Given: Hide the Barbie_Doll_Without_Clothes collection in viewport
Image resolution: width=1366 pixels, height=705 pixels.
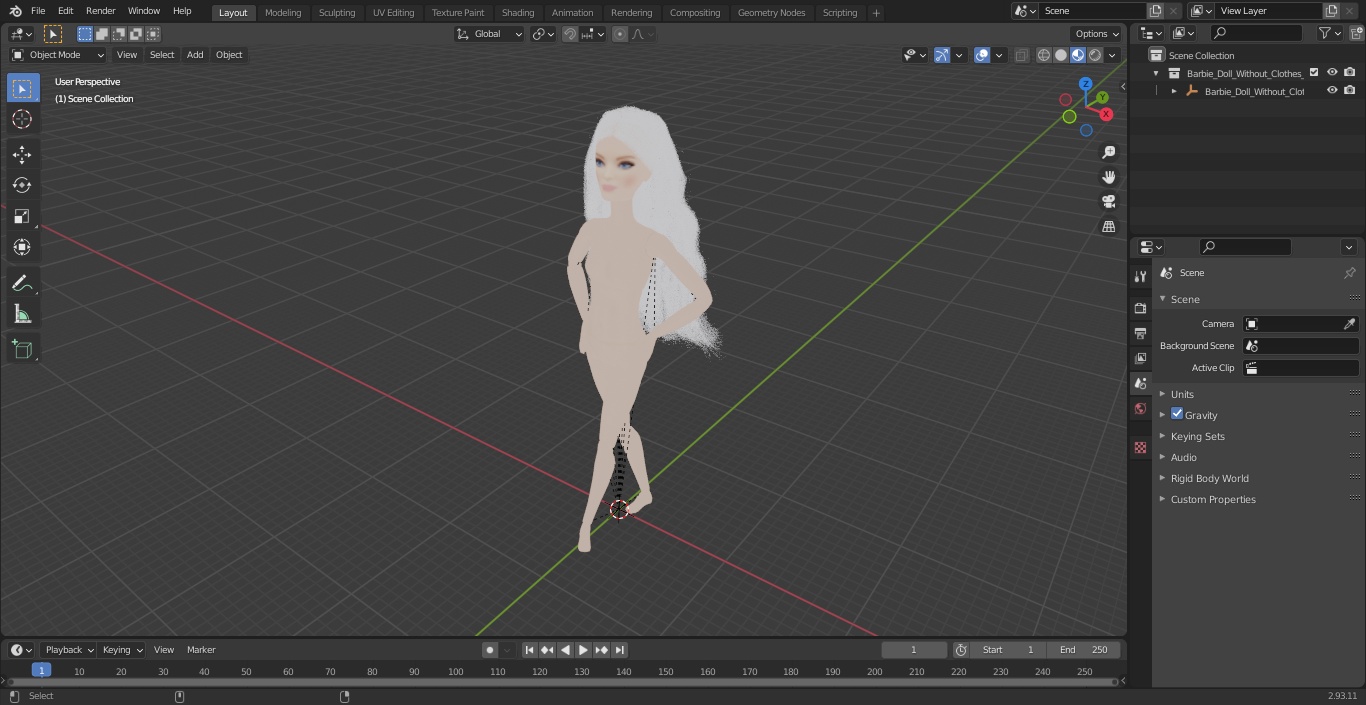Looking at the screenshot, I should pos(1332,73).
